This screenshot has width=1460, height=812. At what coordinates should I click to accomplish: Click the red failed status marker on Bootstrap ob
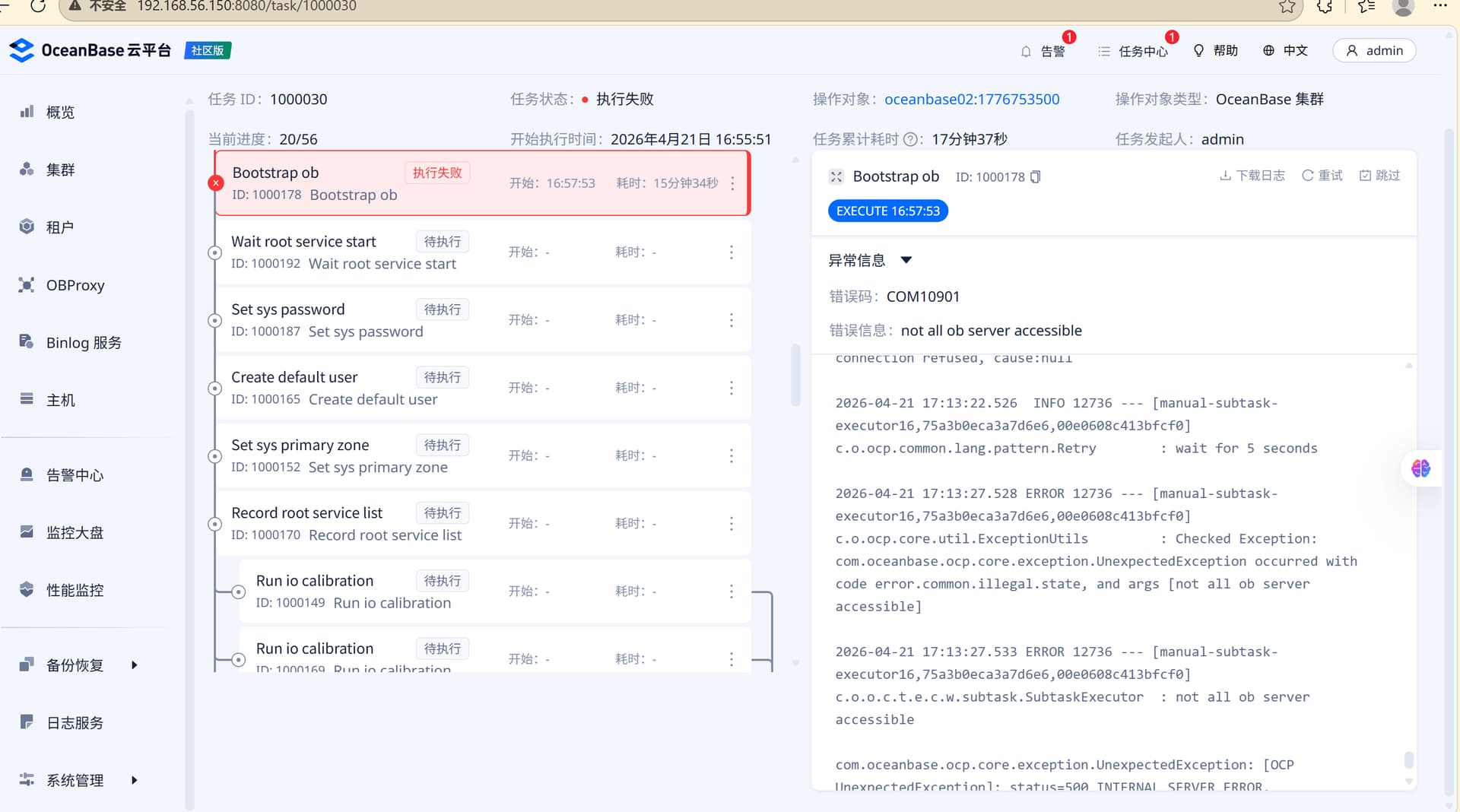click(x=216, y=183)
